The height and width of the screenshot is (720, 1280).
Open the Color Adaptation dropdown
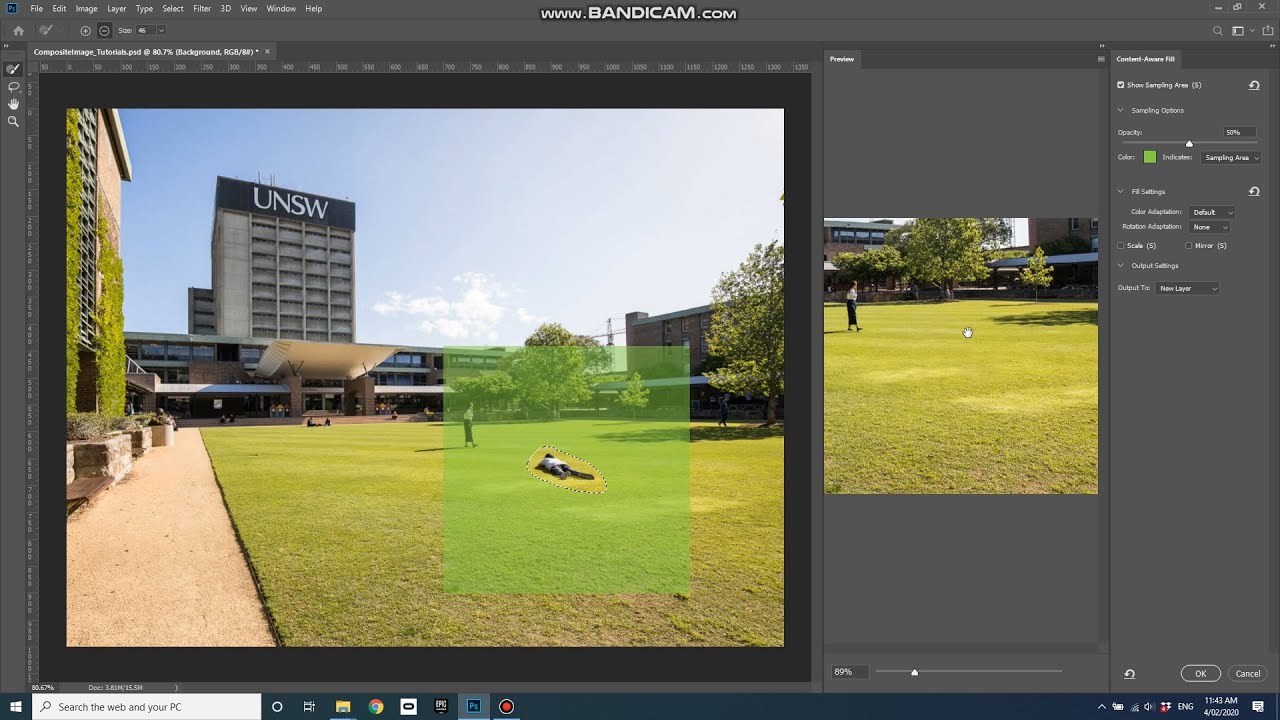[1212, 212]
